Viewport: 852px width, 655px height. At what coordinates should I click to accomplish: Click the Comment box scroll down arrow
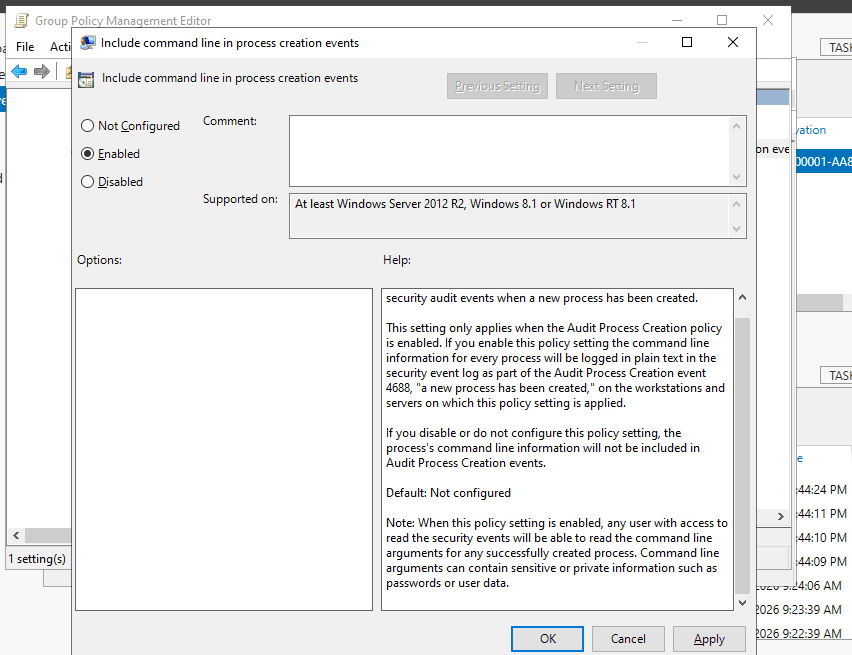(736, 177)
